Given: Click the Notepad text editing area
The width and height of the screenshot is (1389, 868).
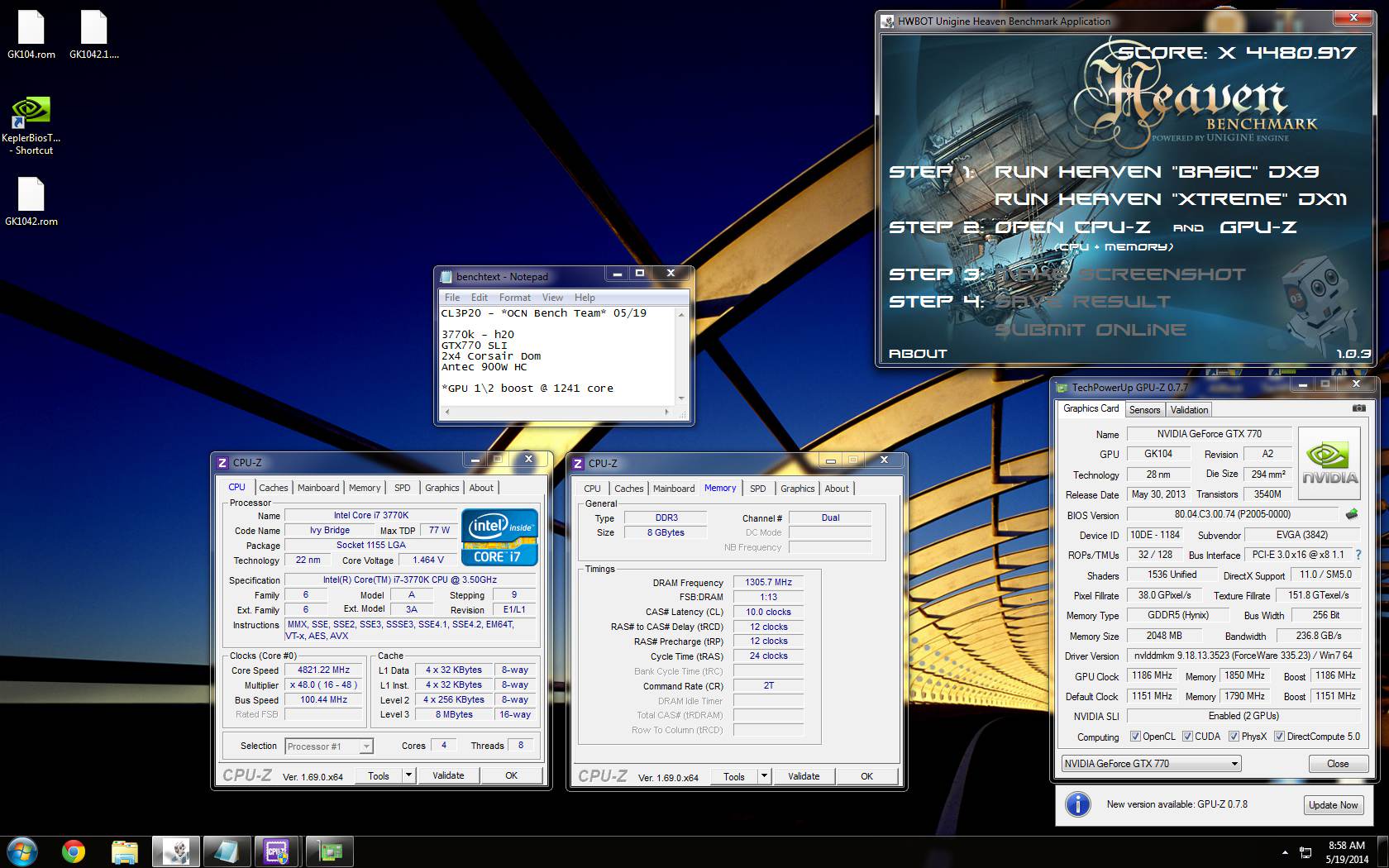Looking at the screenshot, I should click(557, 355).
